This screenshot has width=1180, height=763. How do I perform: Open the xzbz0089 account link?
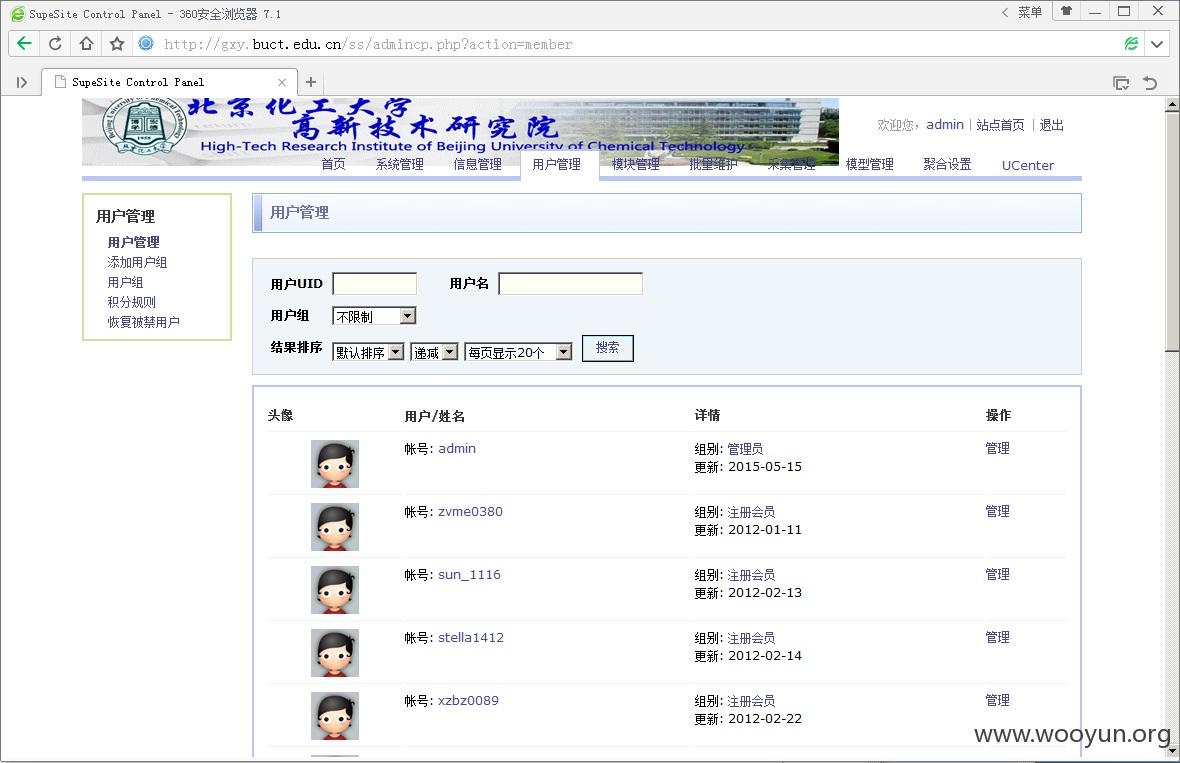pyautogui.click(x=468, y=701)
